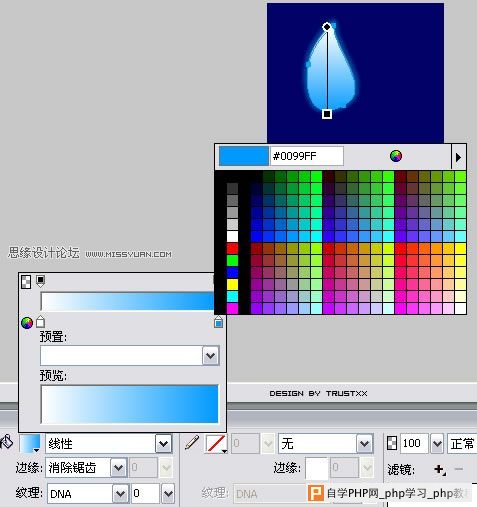Open the 预置 preset dropdown
The image size is (477, 507).
(x=211, y=356)
